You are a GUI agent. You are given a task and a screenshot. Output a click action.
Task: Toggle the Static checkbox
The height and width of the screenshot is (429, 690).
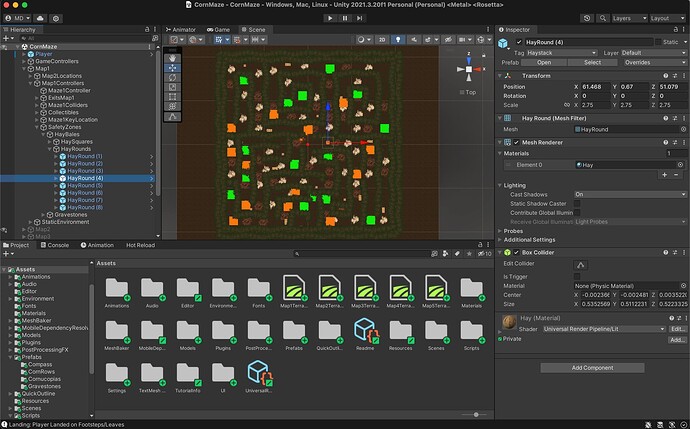coord(658,42)
